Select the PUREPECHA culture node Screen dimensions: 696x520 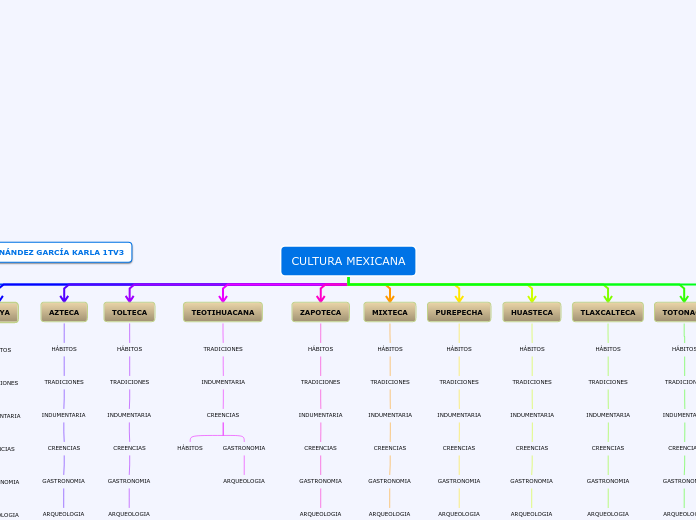click(x=459, y=312)
